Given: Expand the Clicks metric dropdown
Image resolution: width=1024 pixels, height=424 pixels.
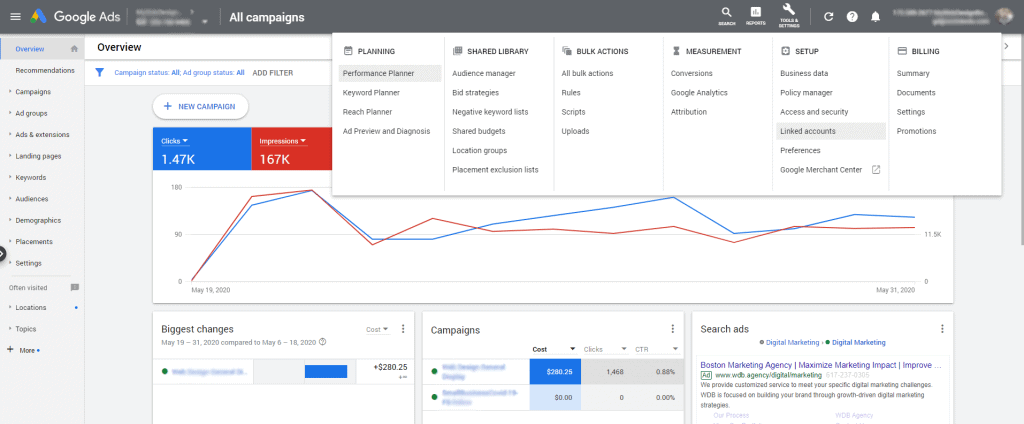Looking at the screenshot, I should tap(176, 141).
